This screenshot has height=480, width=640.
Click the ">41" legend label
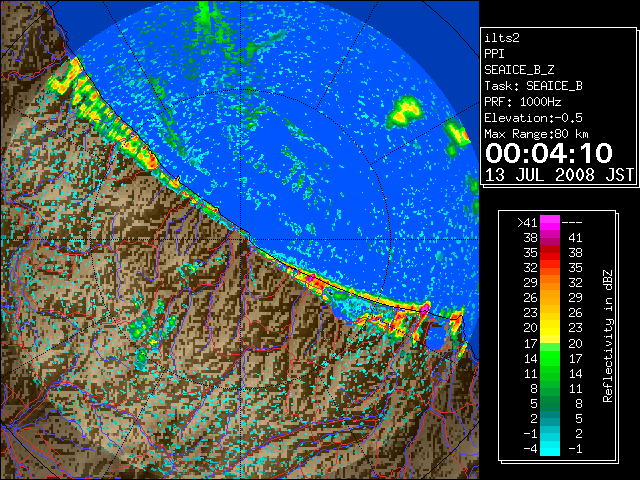tap(527, 222)
